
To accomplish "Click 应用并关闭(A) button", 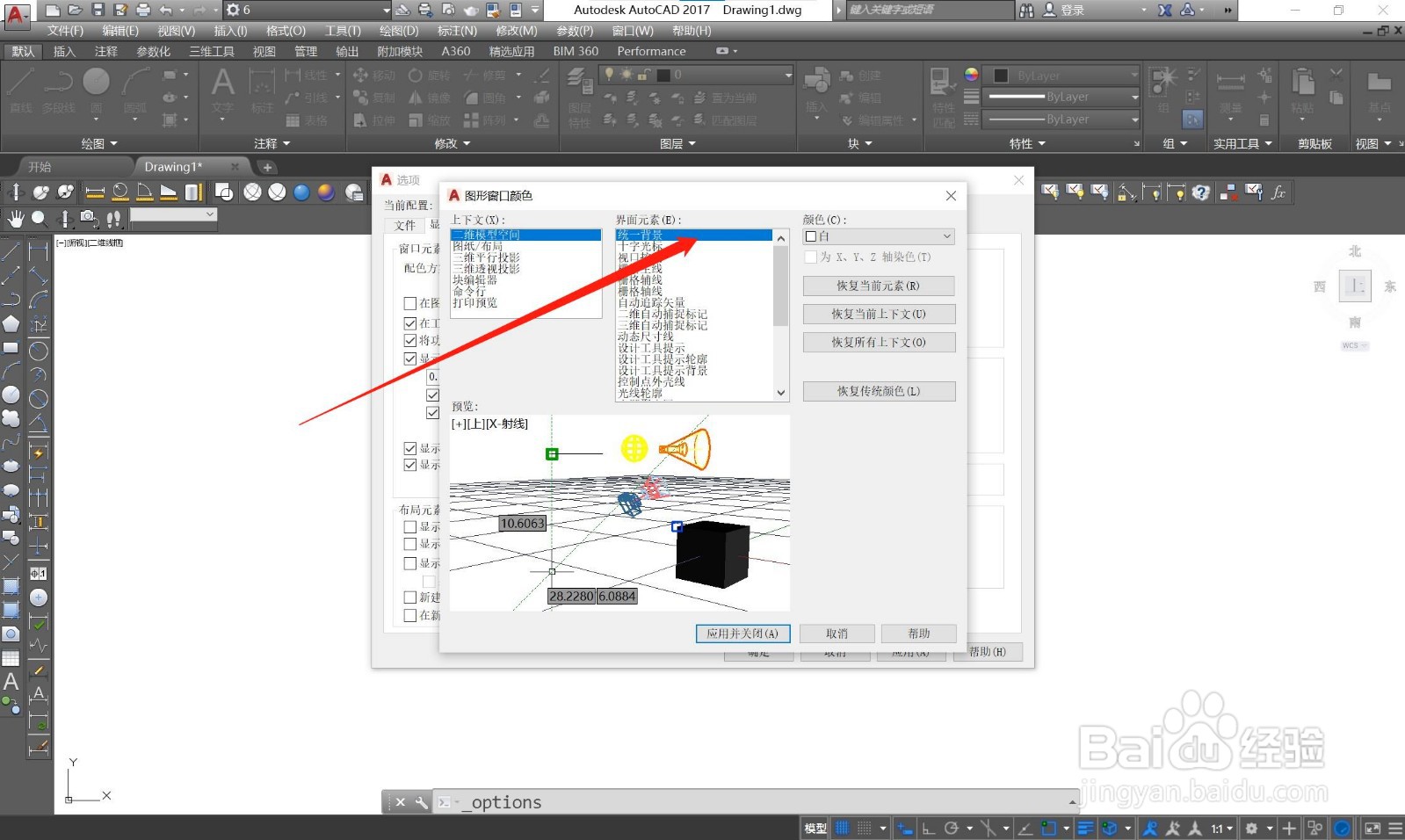I will (742, 634).
